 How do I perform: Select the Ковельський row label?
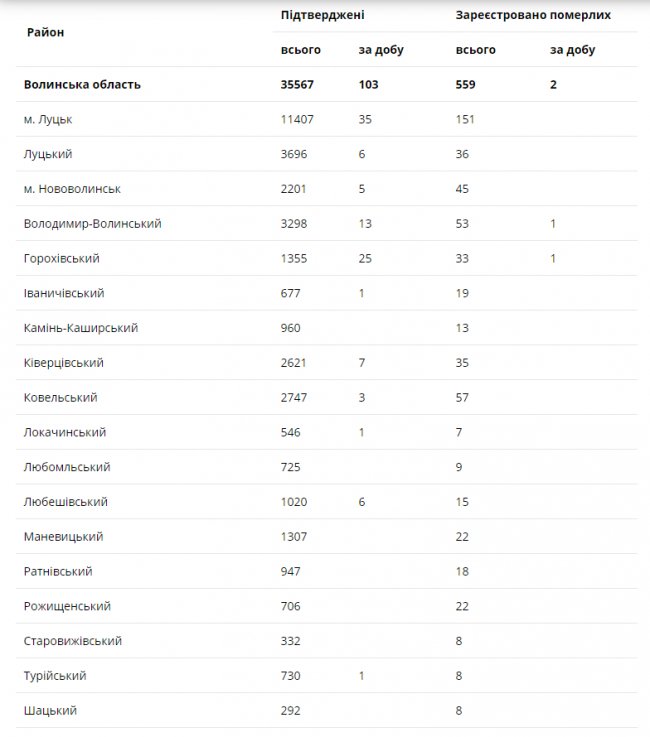click(x=60, y=398)
